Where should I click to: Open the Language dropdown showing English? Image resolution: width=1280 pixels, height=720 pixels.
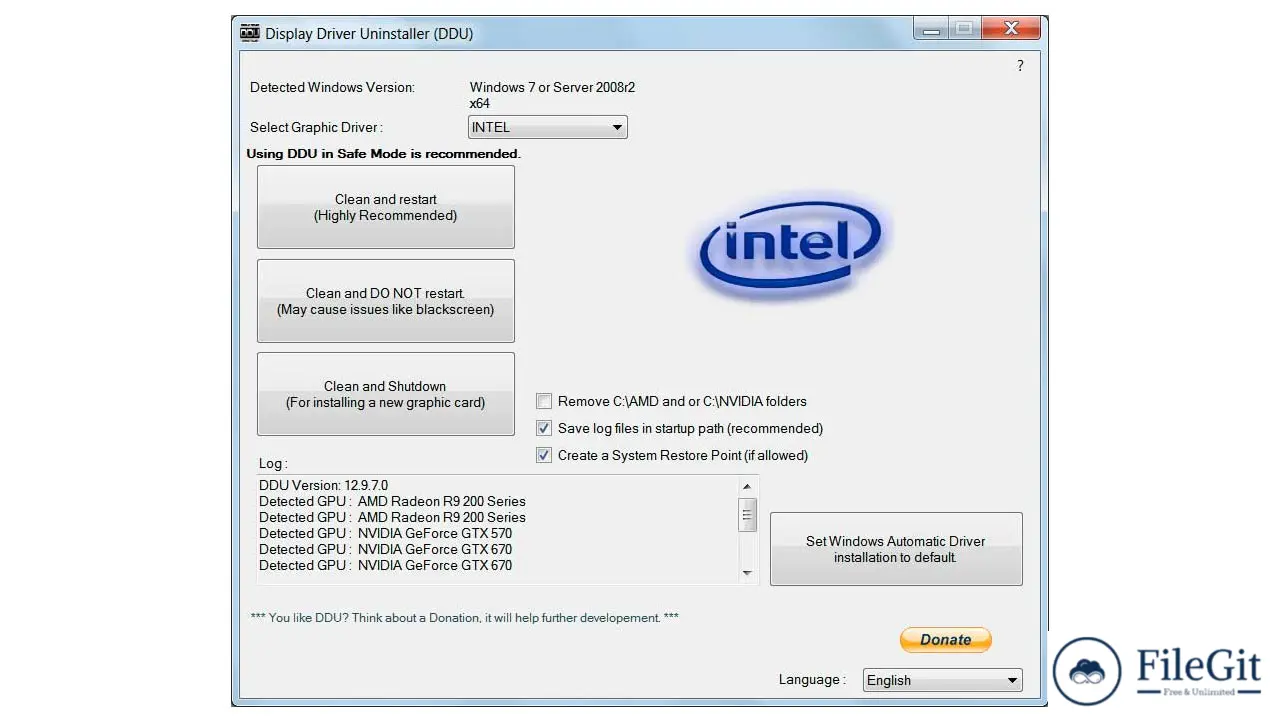pyautogui.click(x=942, y=680)
